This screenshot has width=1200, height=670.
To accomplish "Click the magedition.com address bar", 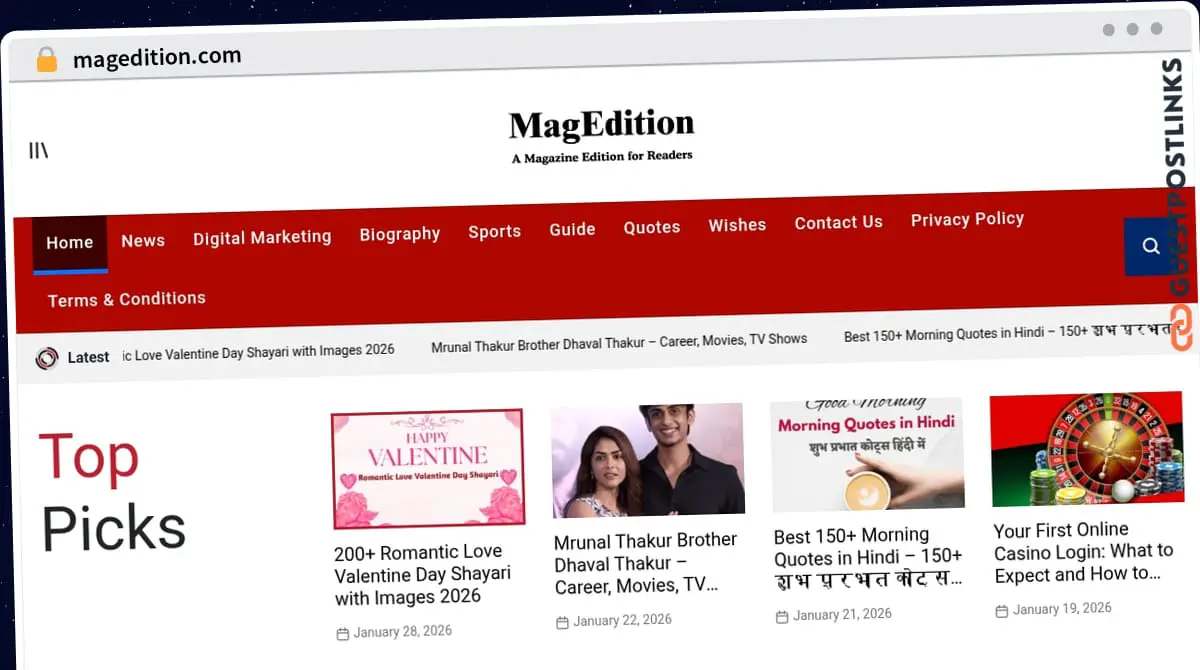I will tap(157, 58).
